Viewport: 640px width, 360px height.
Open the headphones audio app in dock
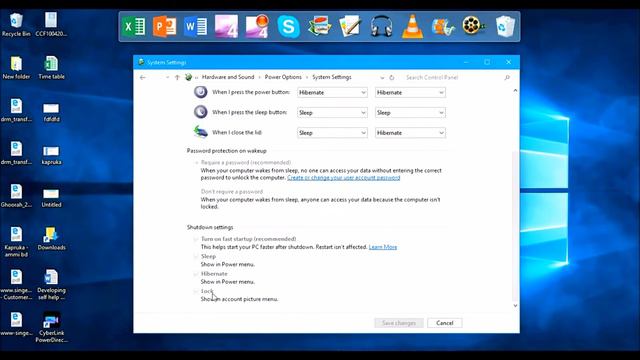coord(381,27)
